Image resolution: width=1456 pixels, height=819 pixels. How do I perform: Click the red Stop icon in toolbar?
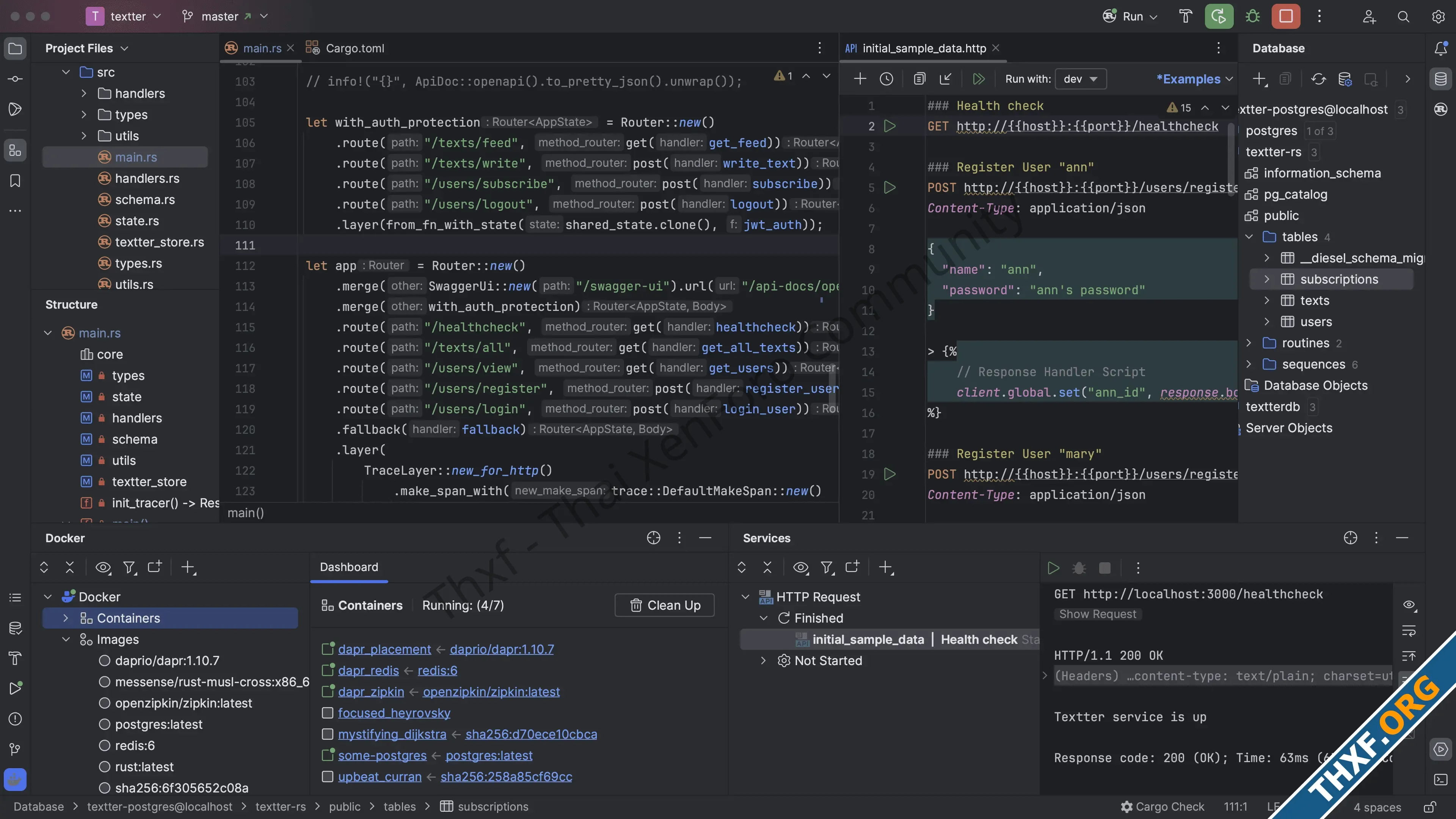(x=1286, y=16)
